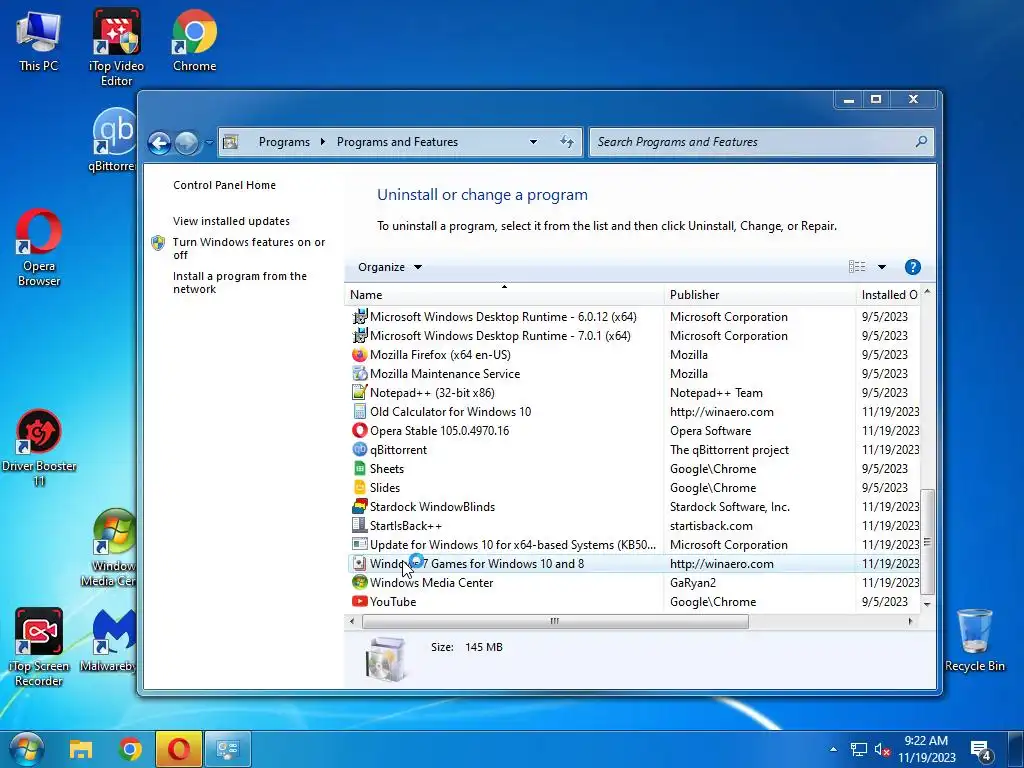This screenshot has height=768, width=1024.
Task: Click the vertical scrollbar thumb of program list
Action: point(927,541)
